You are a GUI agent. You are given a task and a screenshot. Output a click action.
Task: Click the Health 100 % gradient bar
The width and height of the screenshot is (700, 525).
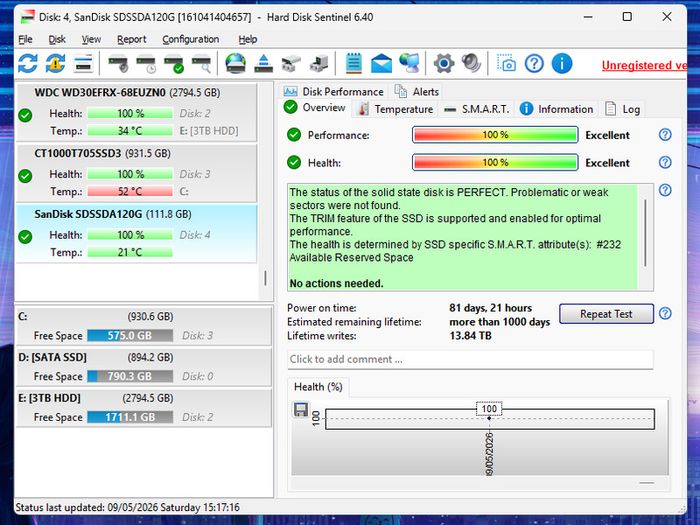pos(495,162)
